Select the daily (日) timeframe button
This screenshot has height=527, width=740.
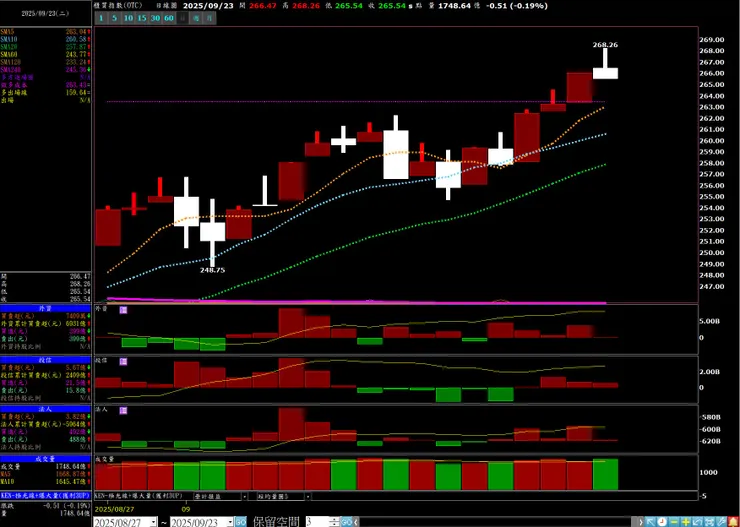pos(183,18)
